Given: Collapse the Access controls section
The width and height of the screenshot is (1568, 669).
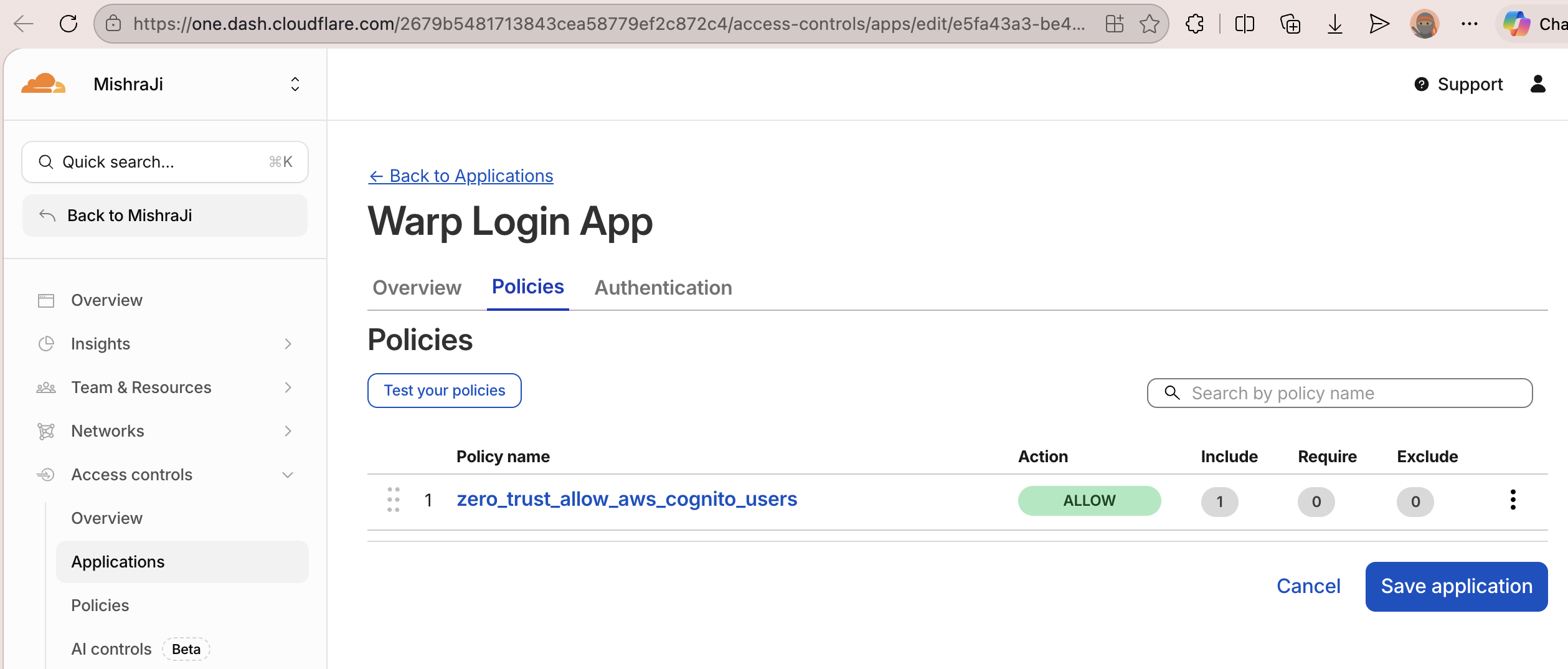Looking at the screenshot, I should (x=288, y=474).
